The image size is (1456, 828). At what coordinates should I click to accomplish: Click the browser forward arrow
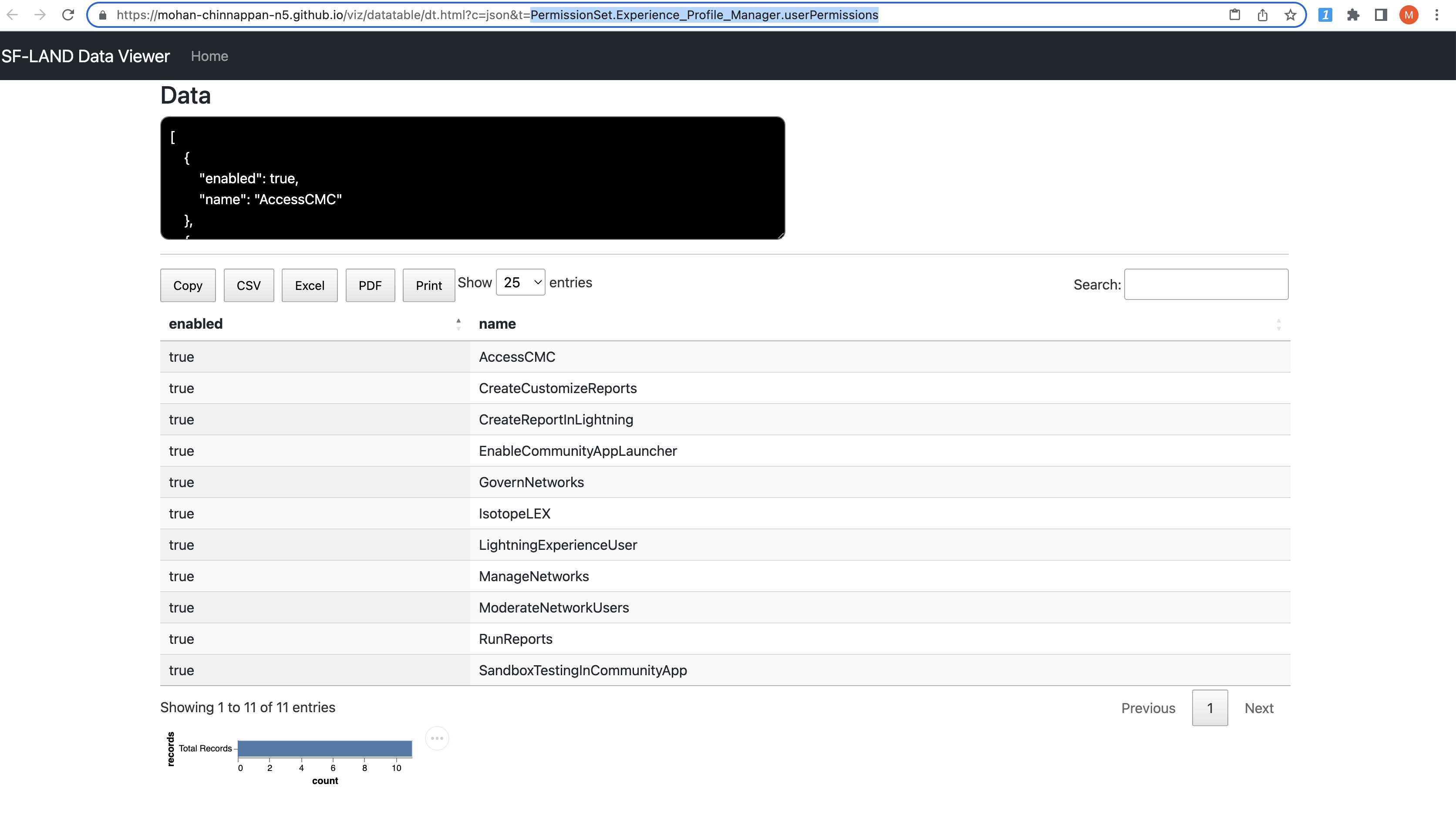[40, 15]
